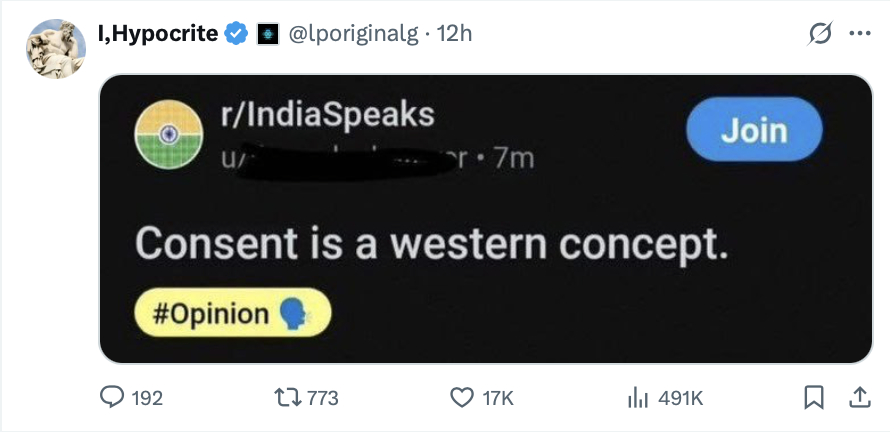
Task: Click the square affiliate badge beside the name
Action: click(266, 34)
